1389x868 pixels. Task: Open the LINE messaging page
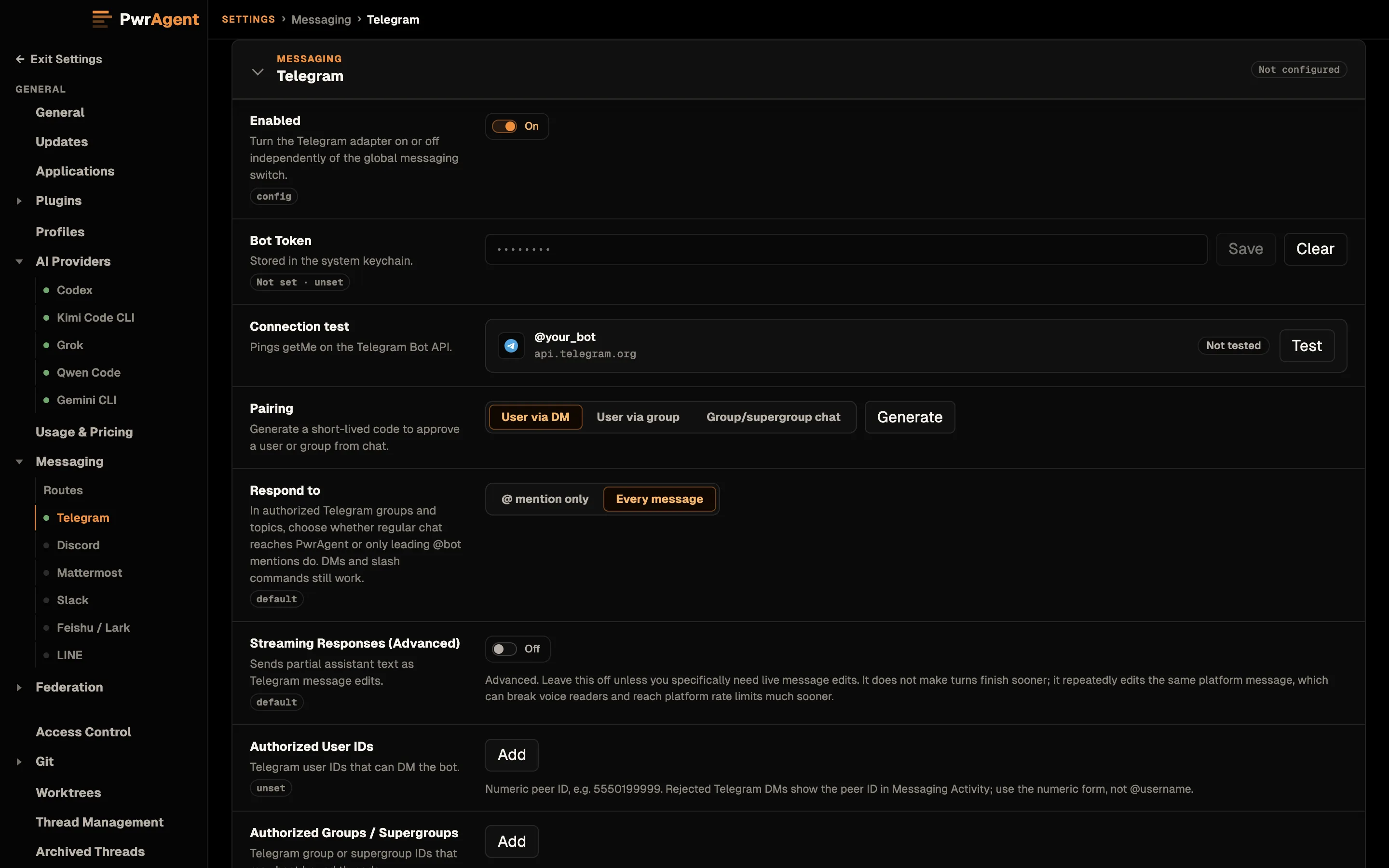[x=69, y=655]
